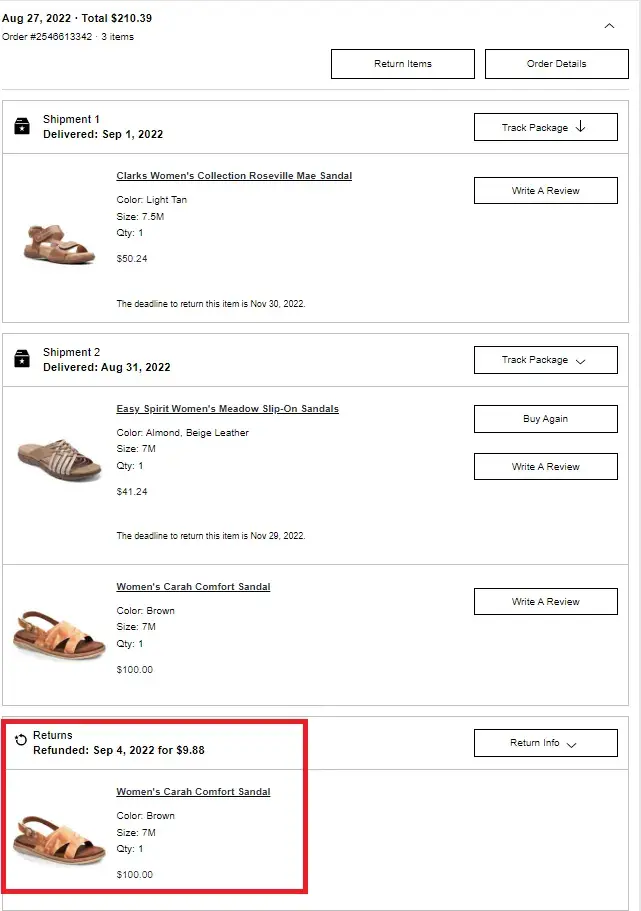Collapse the order with top chevron
Screen dimensions: 641x911
(x=609, y=26)
